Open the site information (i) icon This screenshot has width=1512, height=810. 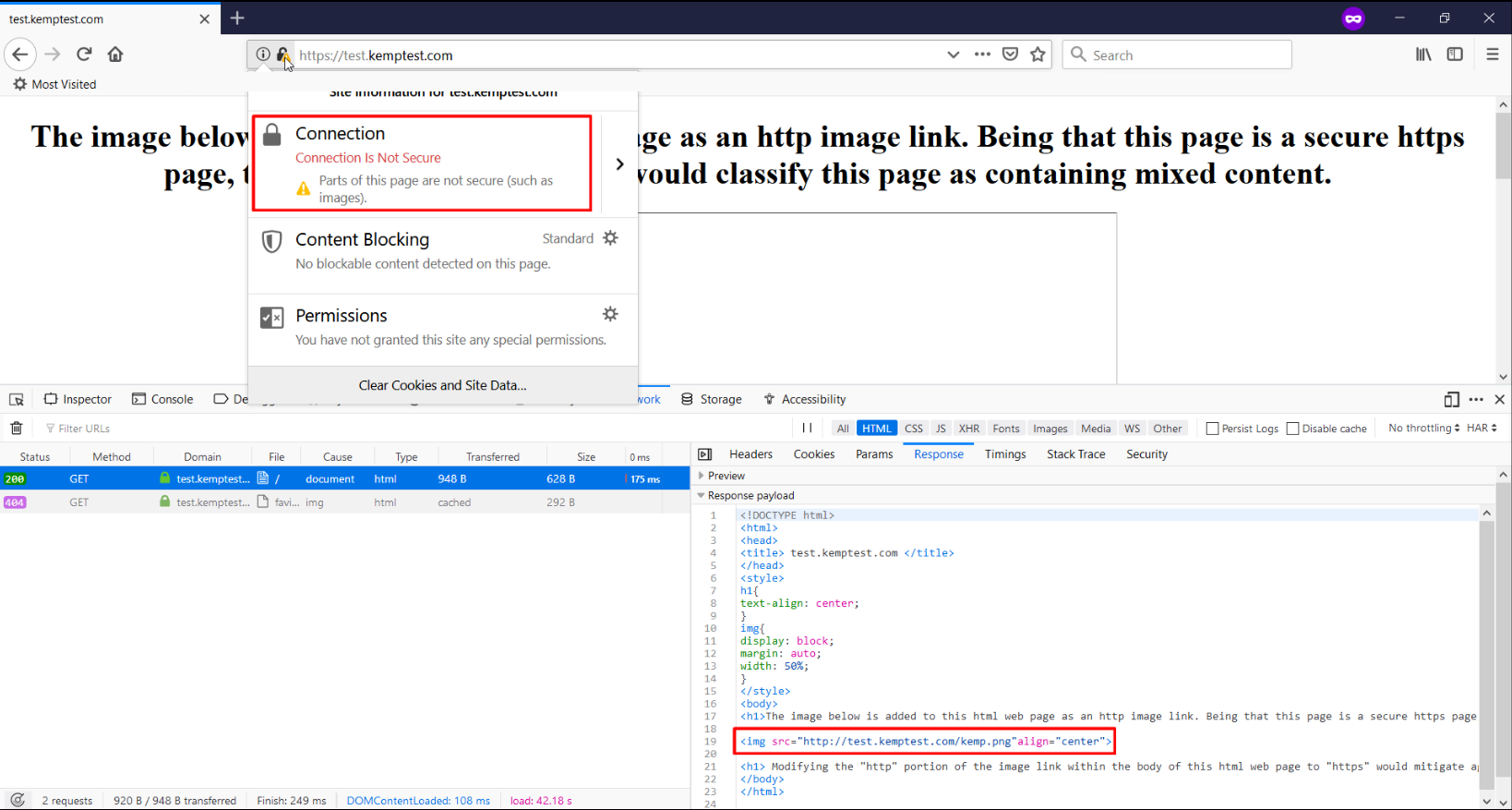(x=263, y=54)
